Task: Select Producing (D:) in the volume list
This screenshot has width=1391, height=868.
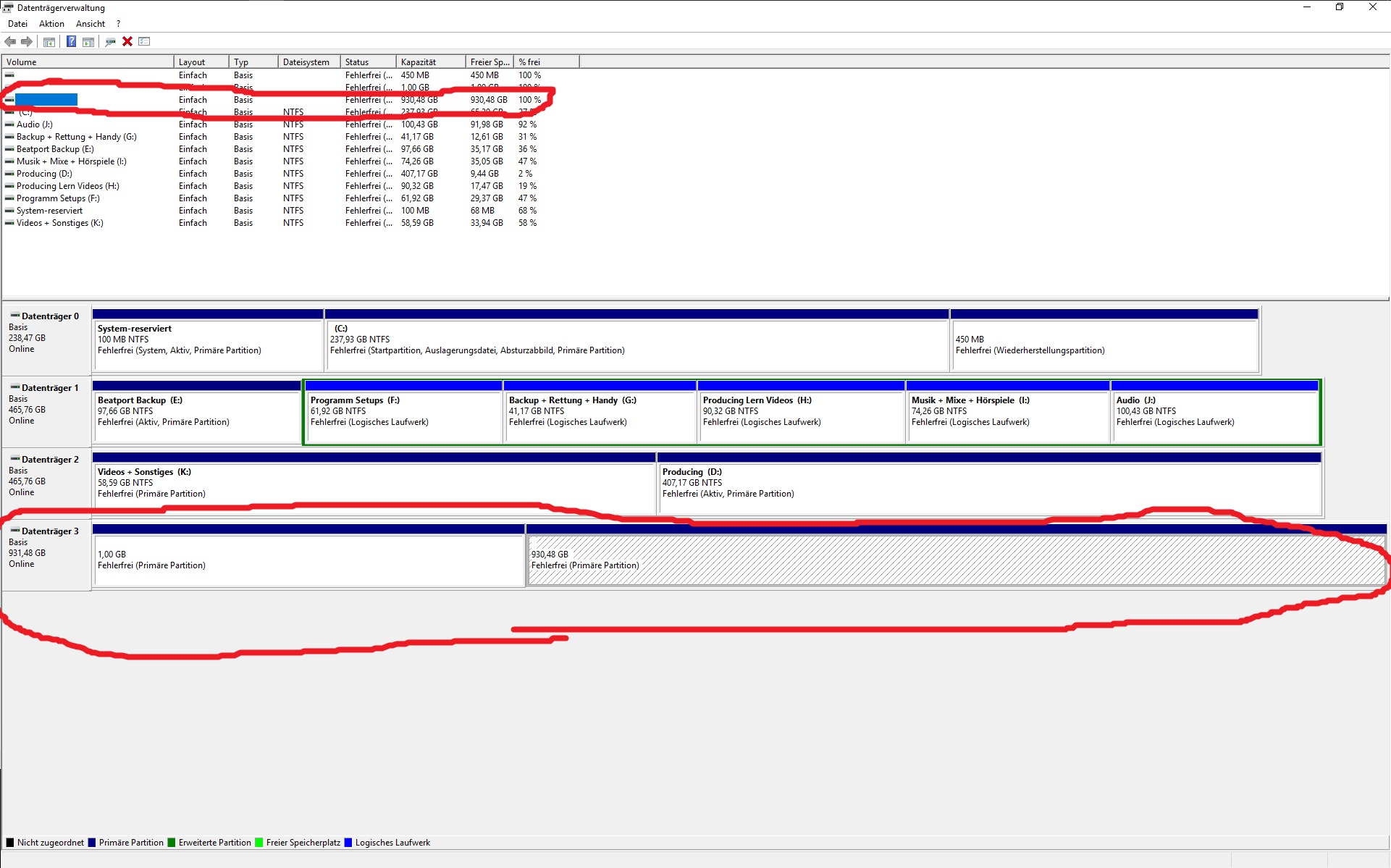Action: pos(44,174)
